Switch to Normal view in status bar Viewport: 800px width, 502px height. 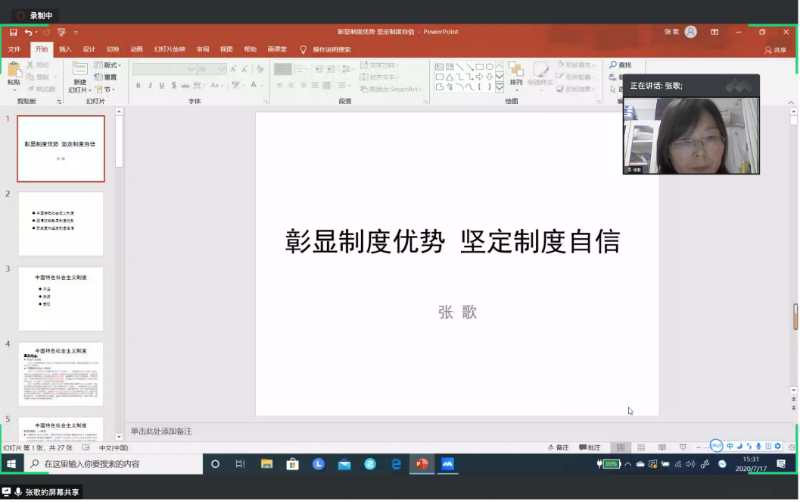click(x=620, y=447)
